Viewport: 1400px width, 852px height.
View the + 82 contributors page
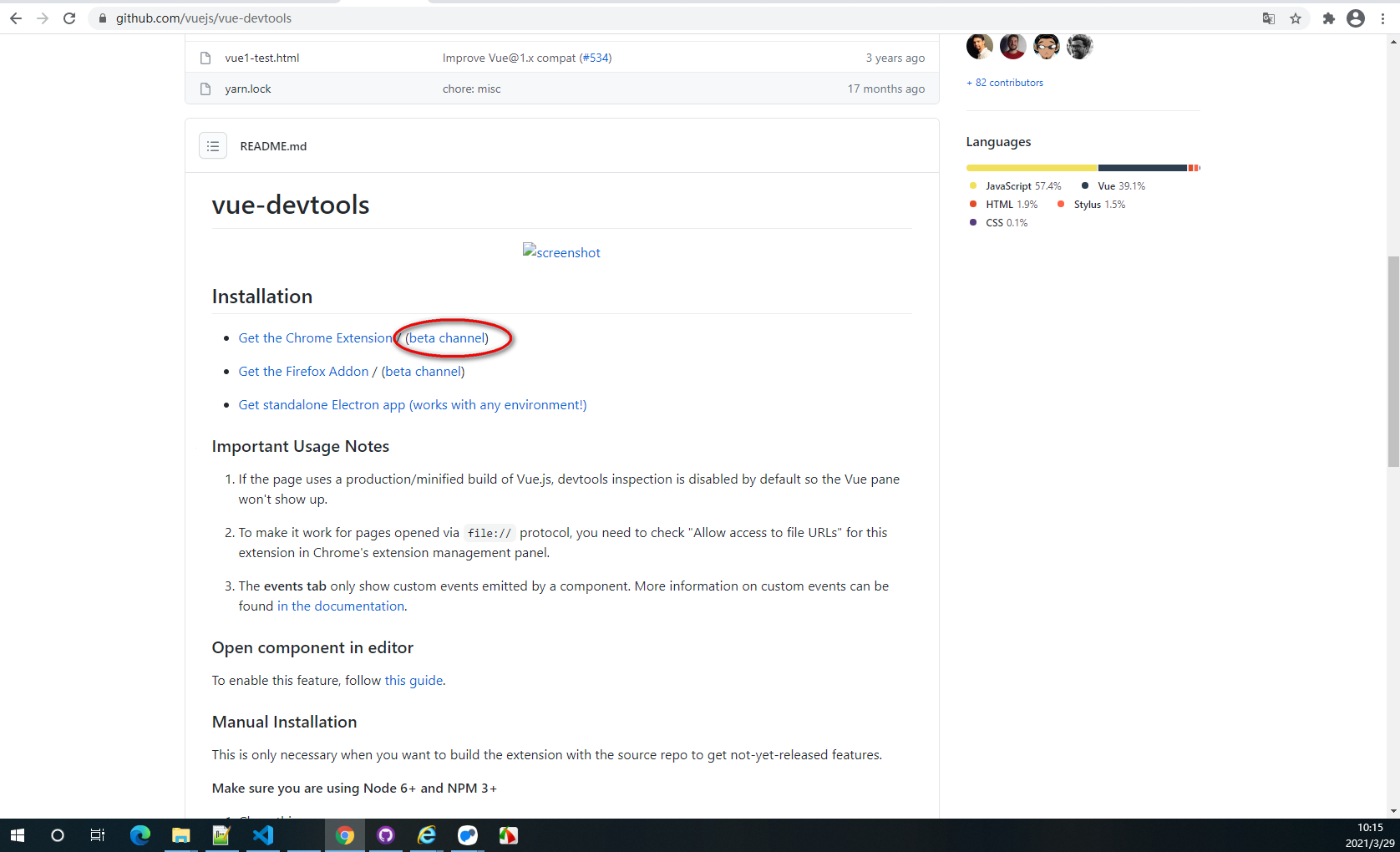(1004, 82)
